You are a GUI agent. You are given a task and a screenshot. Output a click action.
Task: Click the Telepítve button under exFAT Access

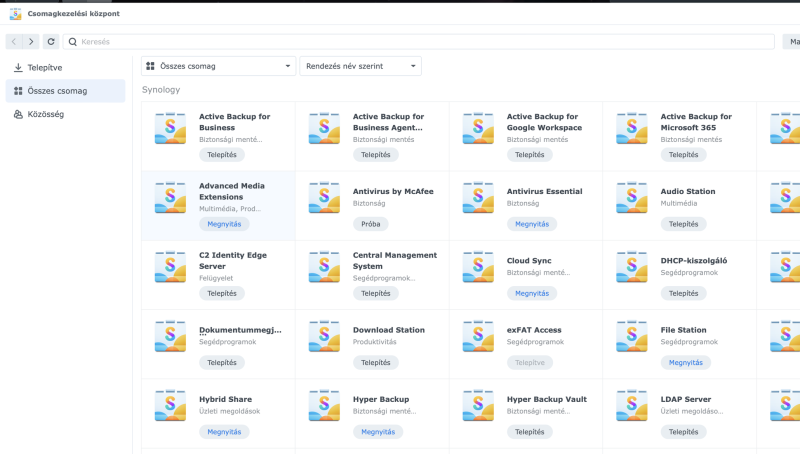(530, 363)
